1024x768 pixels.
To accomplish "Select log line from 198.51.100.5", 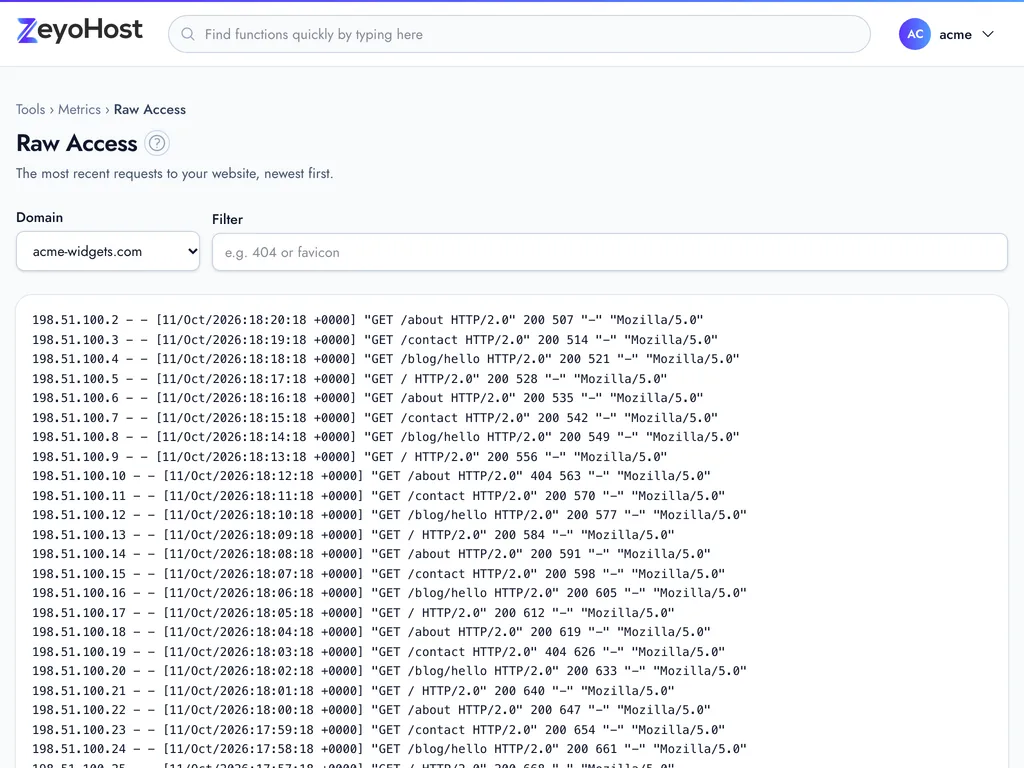I will [x=349, y=379].
